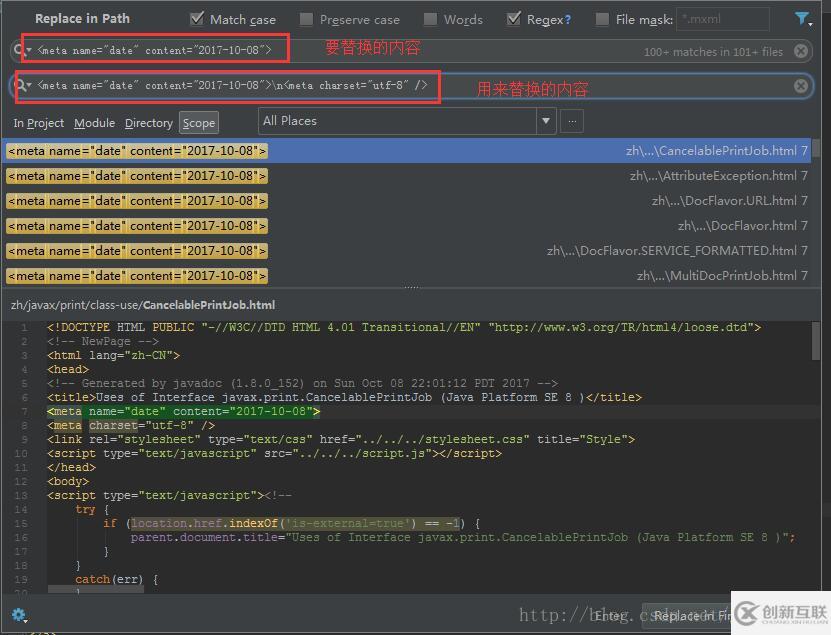The image size is (831, 635).
Task: Clear the search query with its X icon
Action: 801,48
